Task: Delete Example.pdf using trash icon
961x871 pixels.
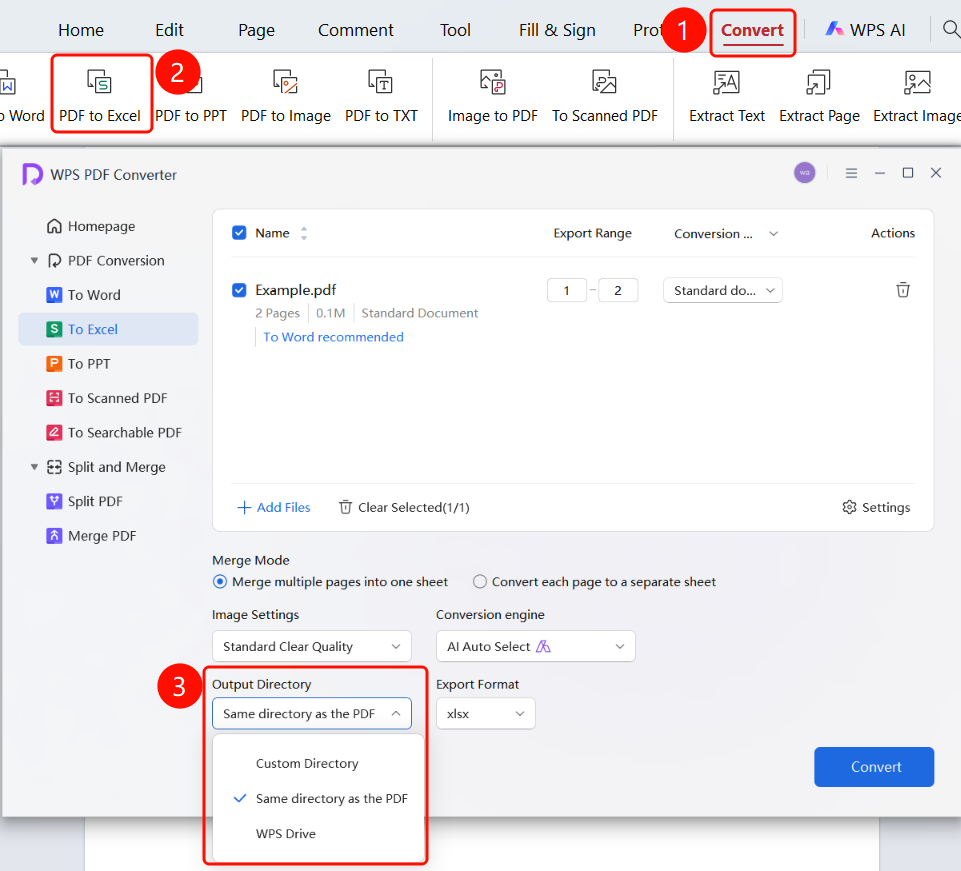Action: [x=903, y=290]
